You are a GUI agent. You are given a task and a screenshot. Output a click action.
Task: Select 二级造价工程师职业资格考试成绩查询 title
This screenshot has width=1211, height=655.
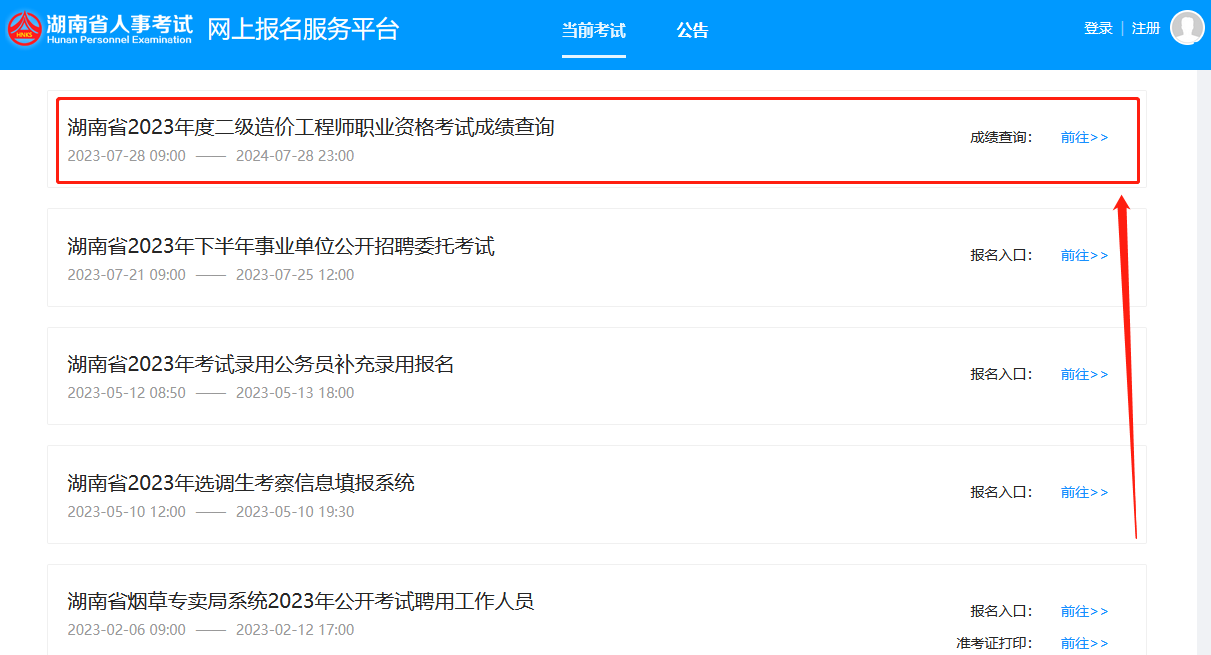310,128
